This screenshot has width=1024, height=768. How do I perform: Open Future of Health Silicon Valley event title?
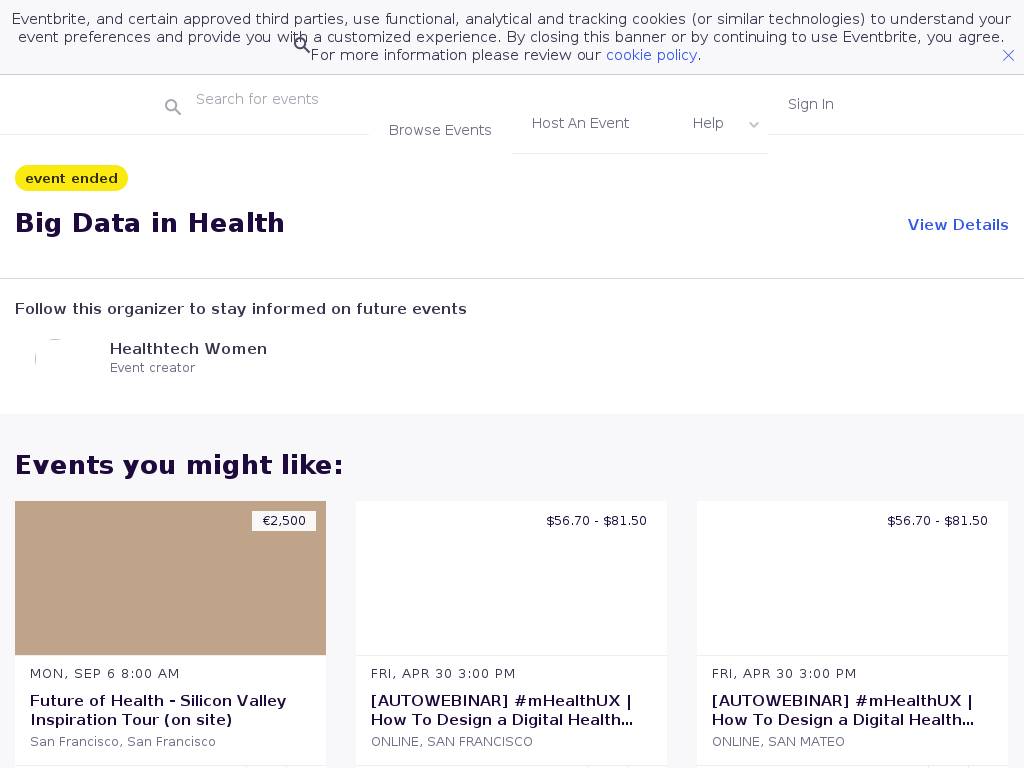point(158,710)
